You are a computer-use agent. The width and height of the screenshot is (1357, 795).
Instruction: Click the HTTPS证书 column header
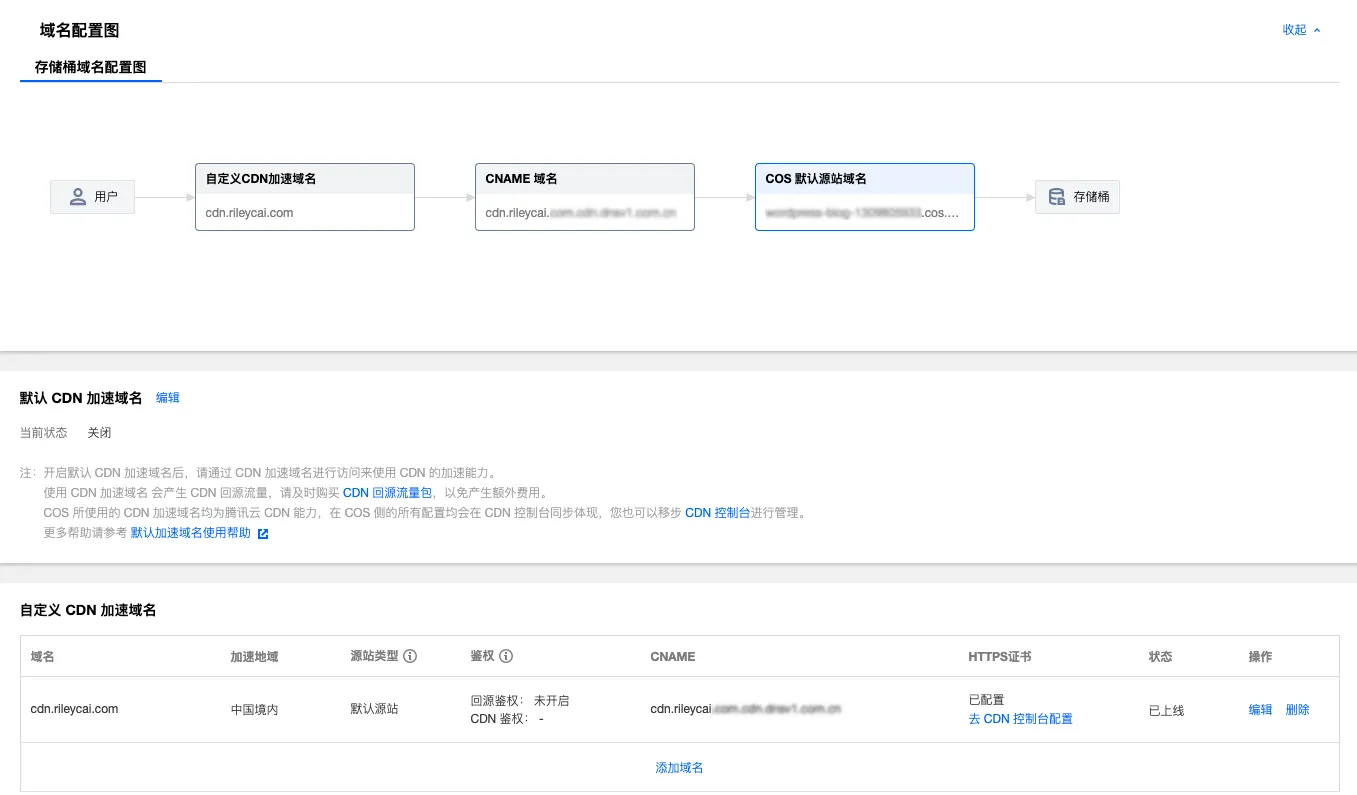pos(1000,657)
